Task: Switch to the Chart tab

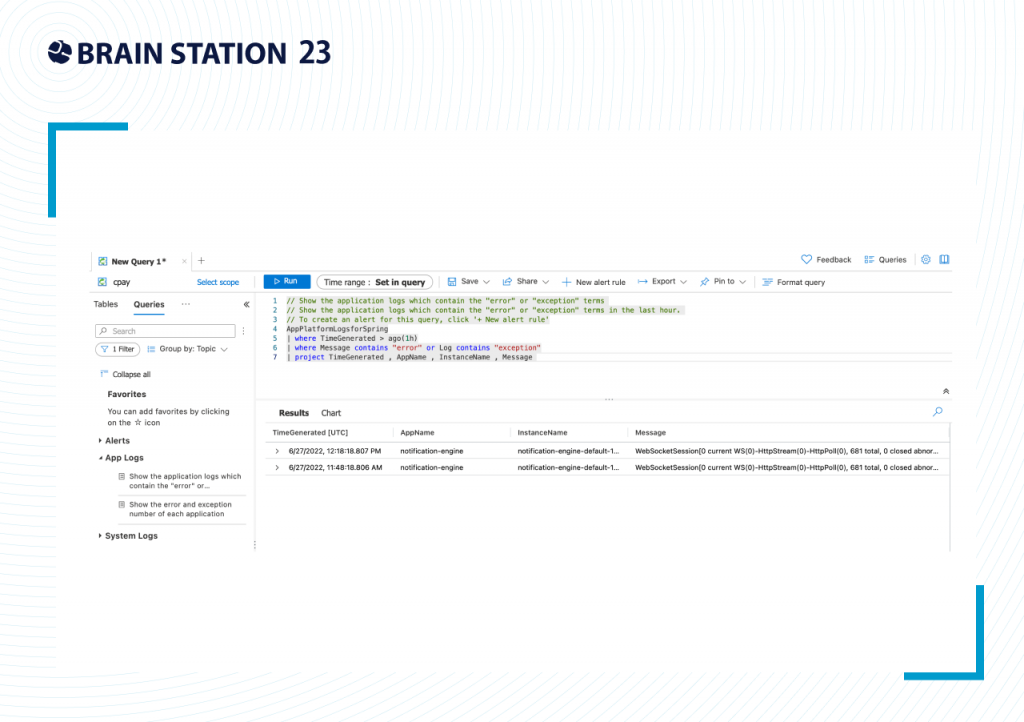Action: (331, 413)
